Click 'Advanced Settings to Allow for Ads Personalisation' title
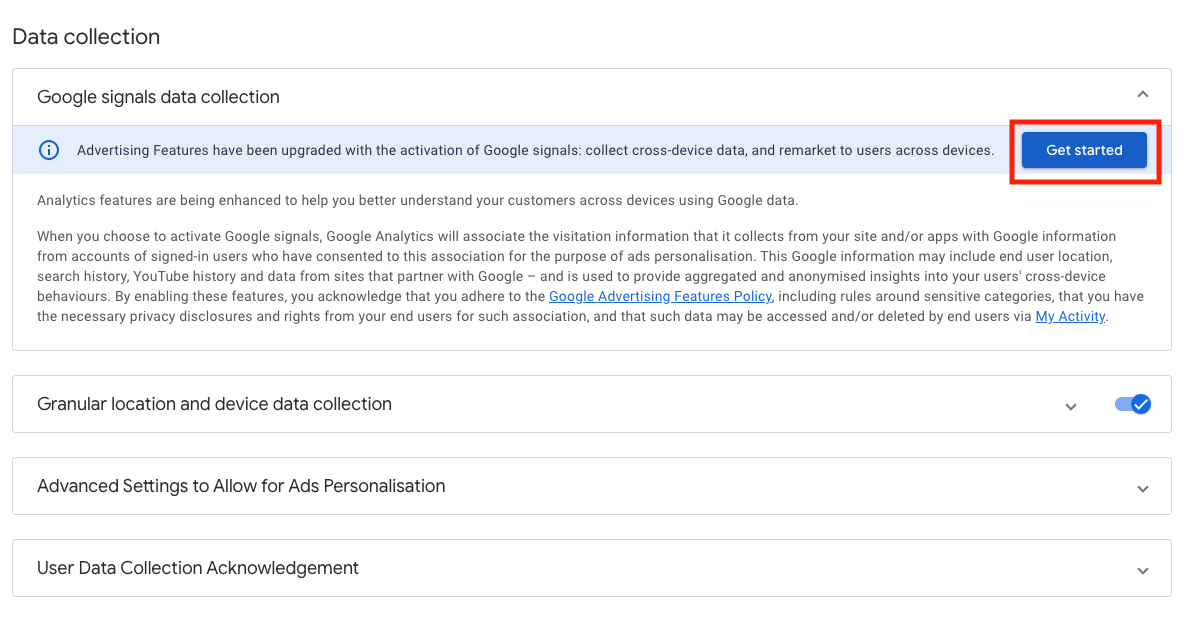The image size is (1187, 634). pyautogui.click(x=241, y=486)
